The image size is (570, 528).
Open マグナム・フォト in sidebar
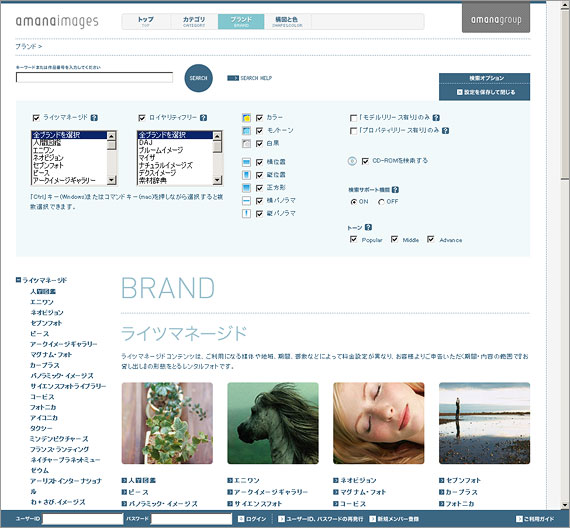click(51, 355)
